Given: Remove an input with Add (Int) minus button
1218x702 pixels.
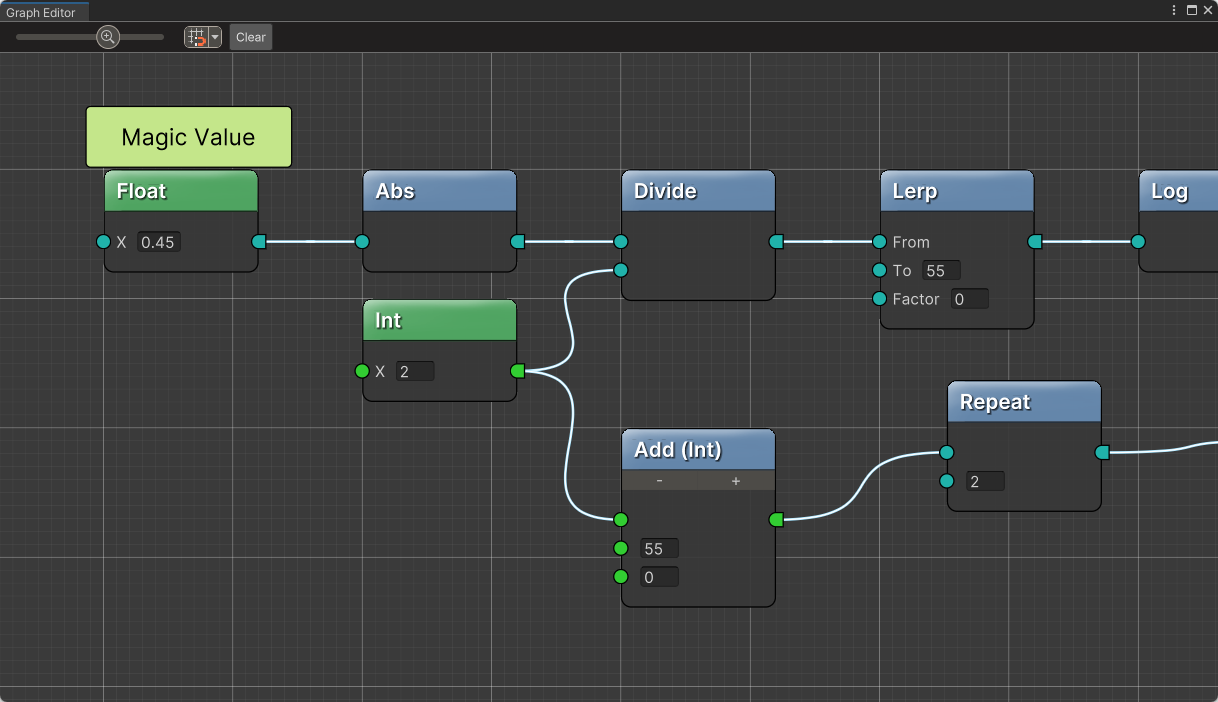Looking at the screenshot, I should [x=660, y=481].
